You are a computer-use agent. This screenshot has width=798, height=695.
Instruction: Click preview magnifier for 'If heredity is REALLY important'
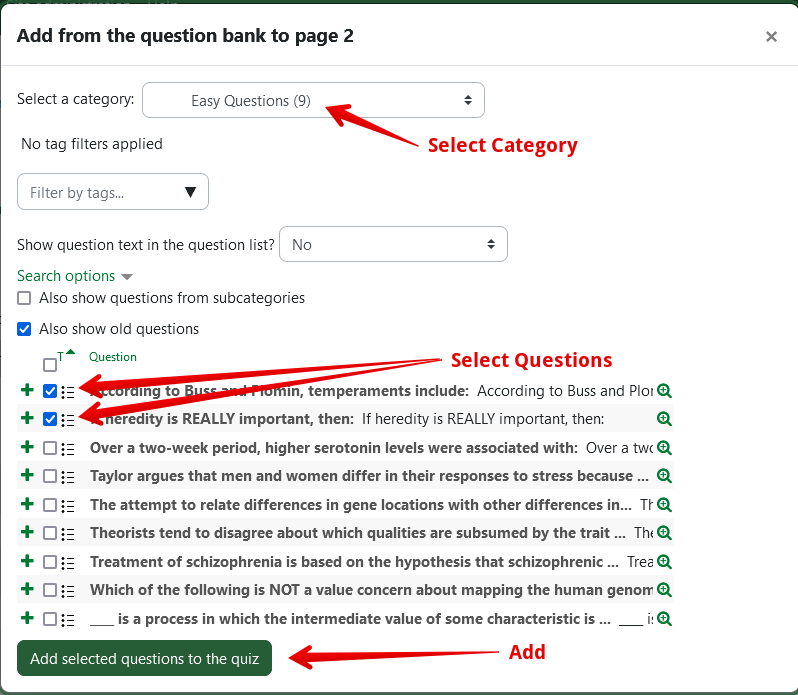(664, 419)
